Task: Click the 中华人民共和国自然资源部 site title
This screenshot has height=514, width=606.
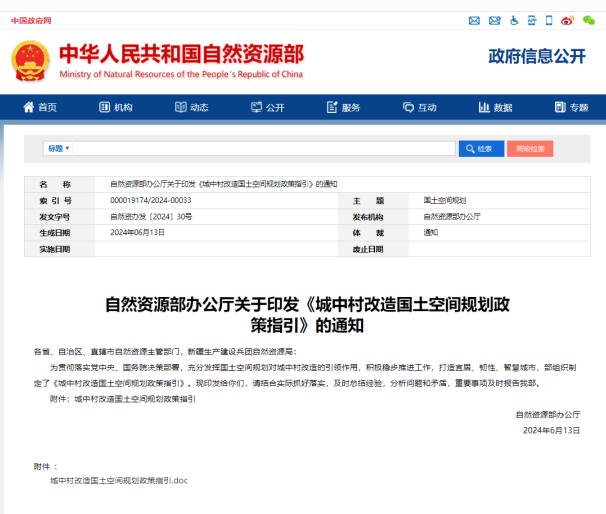Action: click(x=181, y=54)
